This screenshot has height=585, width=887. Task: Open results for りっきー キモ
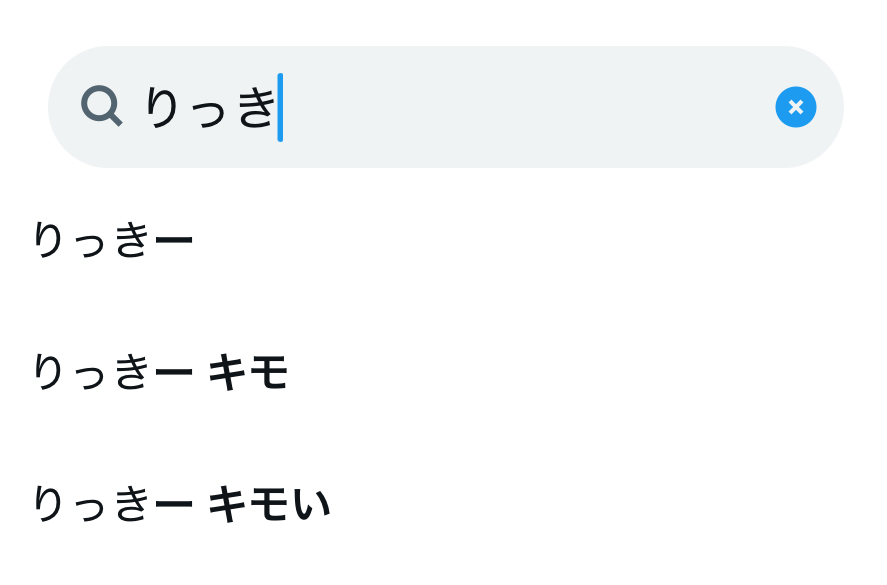[160, 373]
